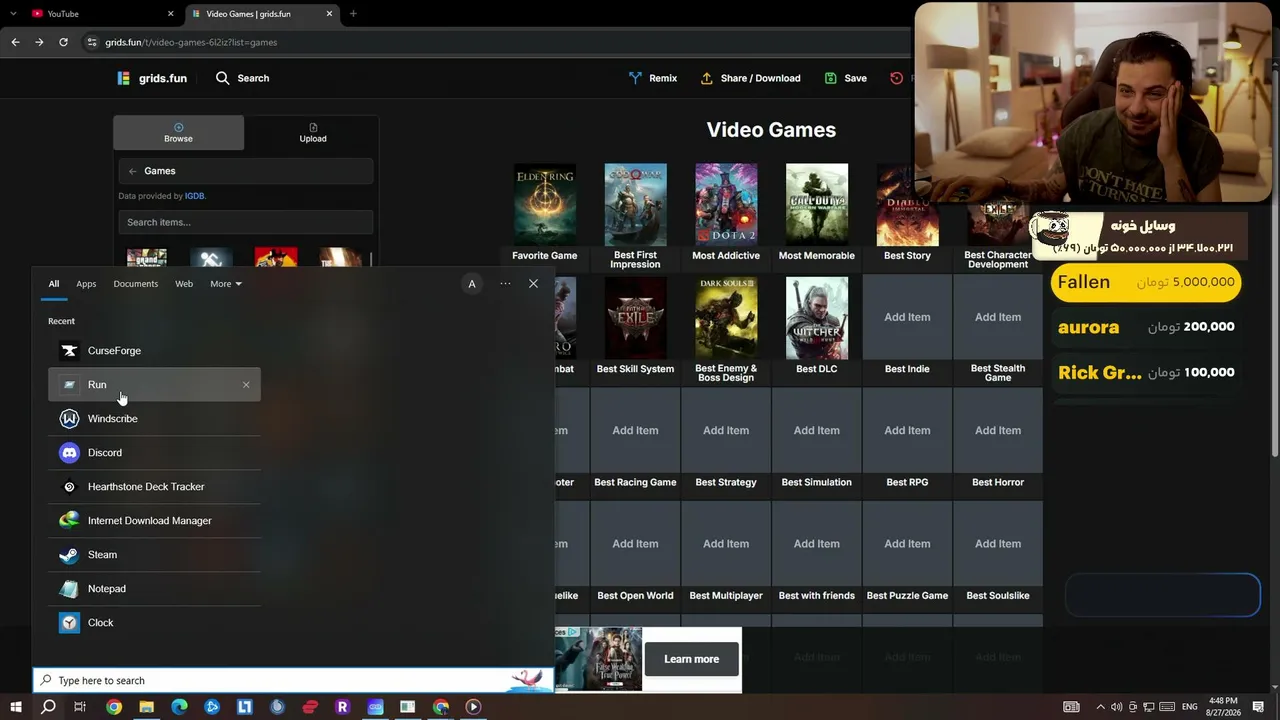
Task: Close the Video Games browser tab
Action: coord(328,14)
